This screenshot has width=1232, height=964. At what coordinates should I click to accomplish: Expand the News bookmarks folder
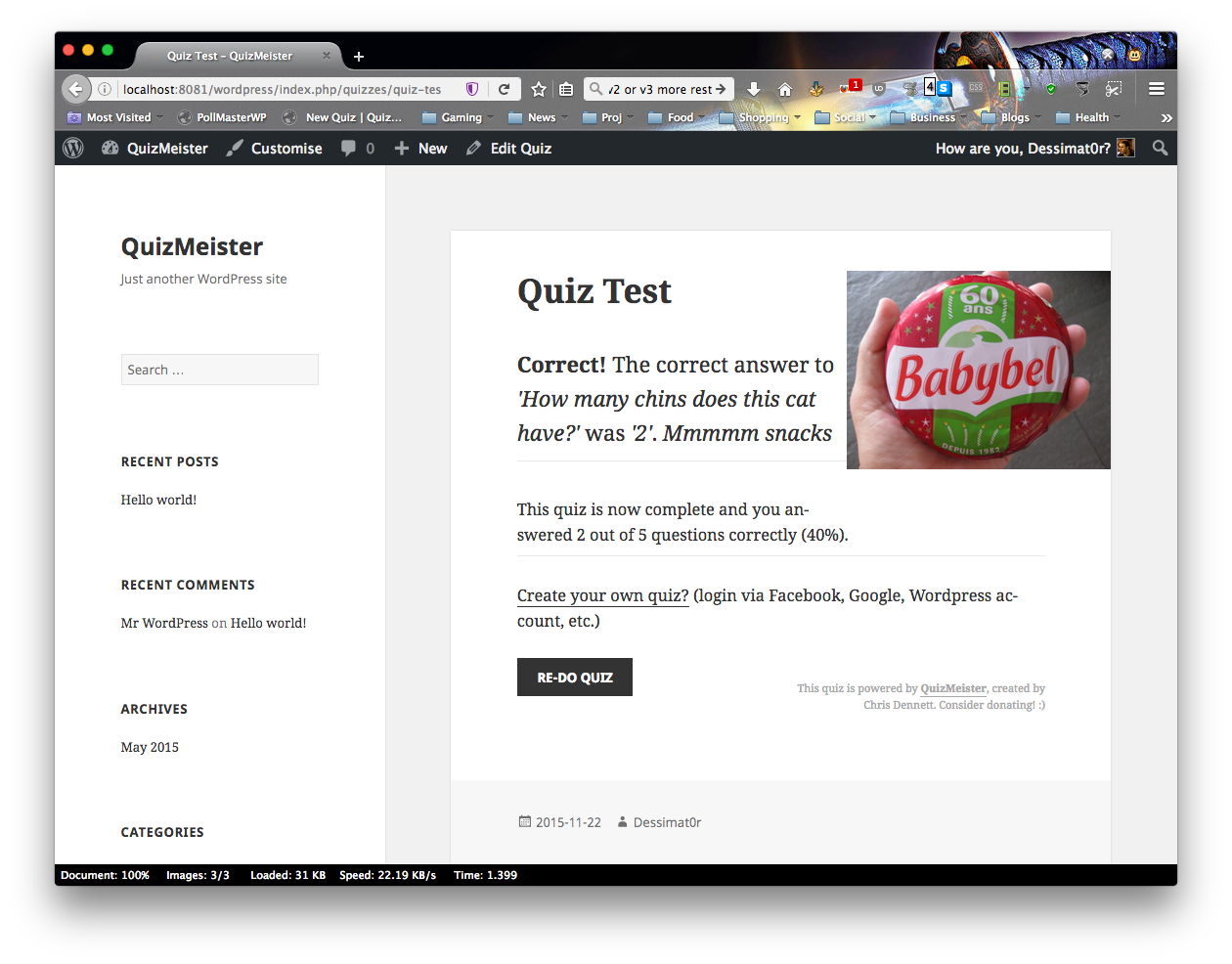tap(538, 117)
